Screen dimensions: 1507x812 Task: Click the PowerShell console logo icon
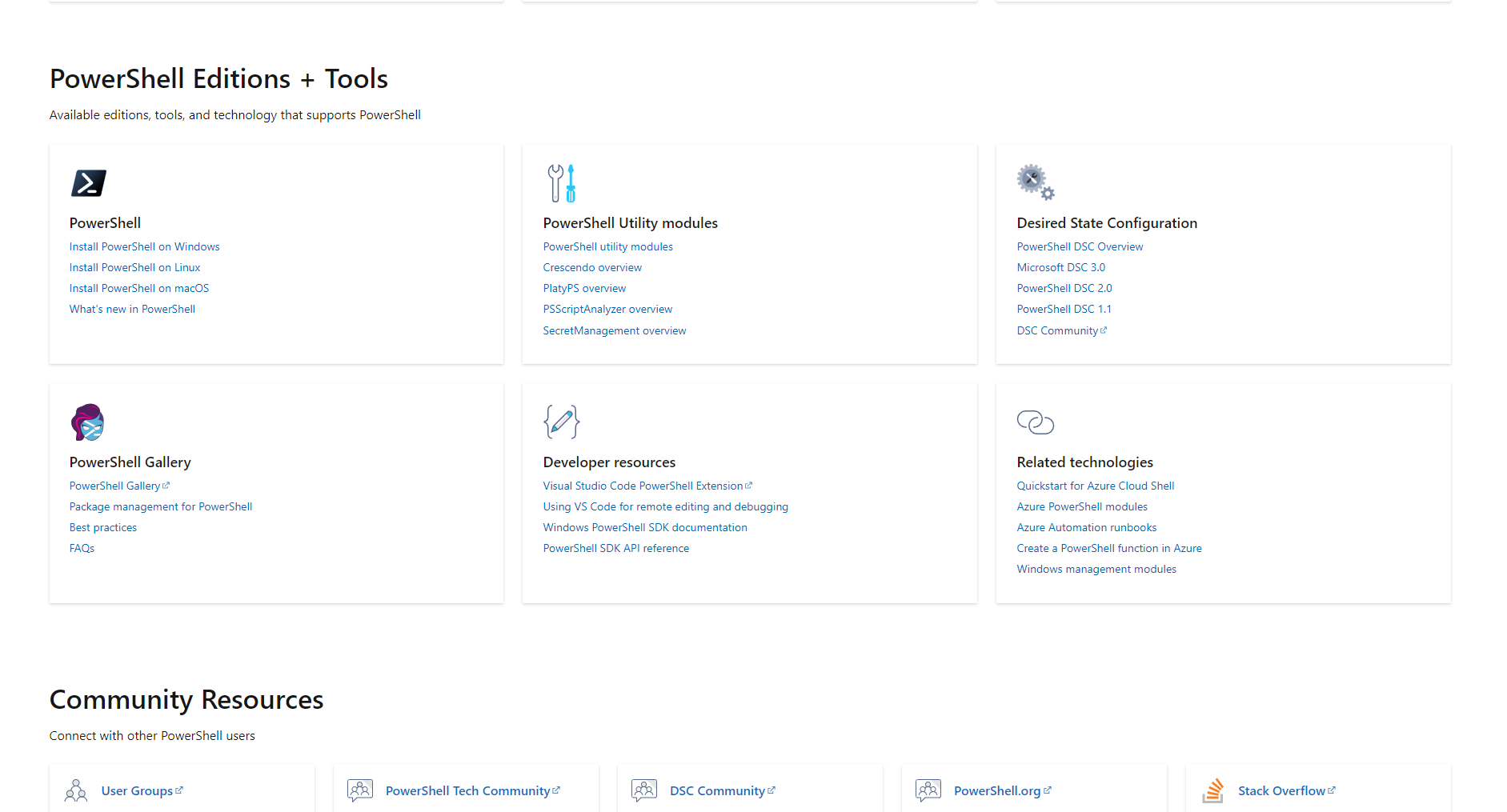coord(89,183)
